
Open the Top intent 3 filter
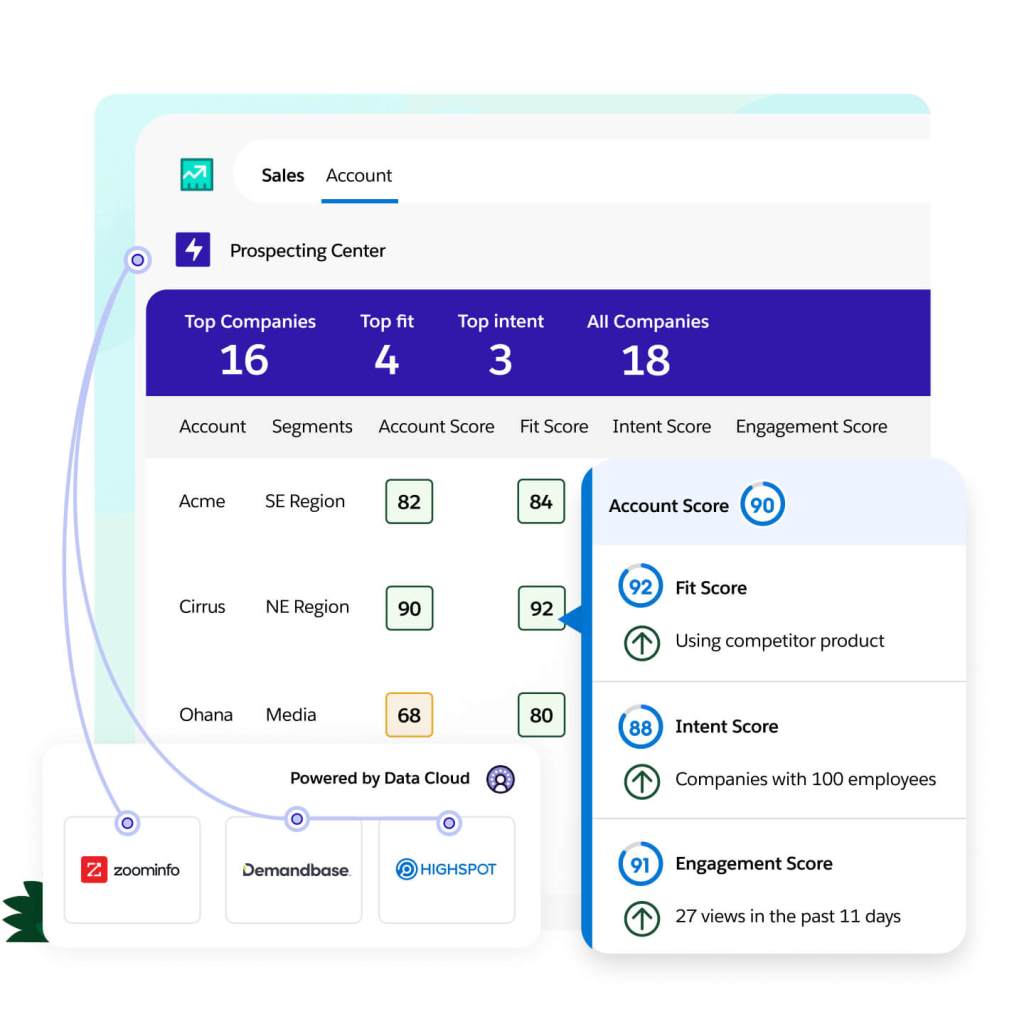[x=500, y=345]
